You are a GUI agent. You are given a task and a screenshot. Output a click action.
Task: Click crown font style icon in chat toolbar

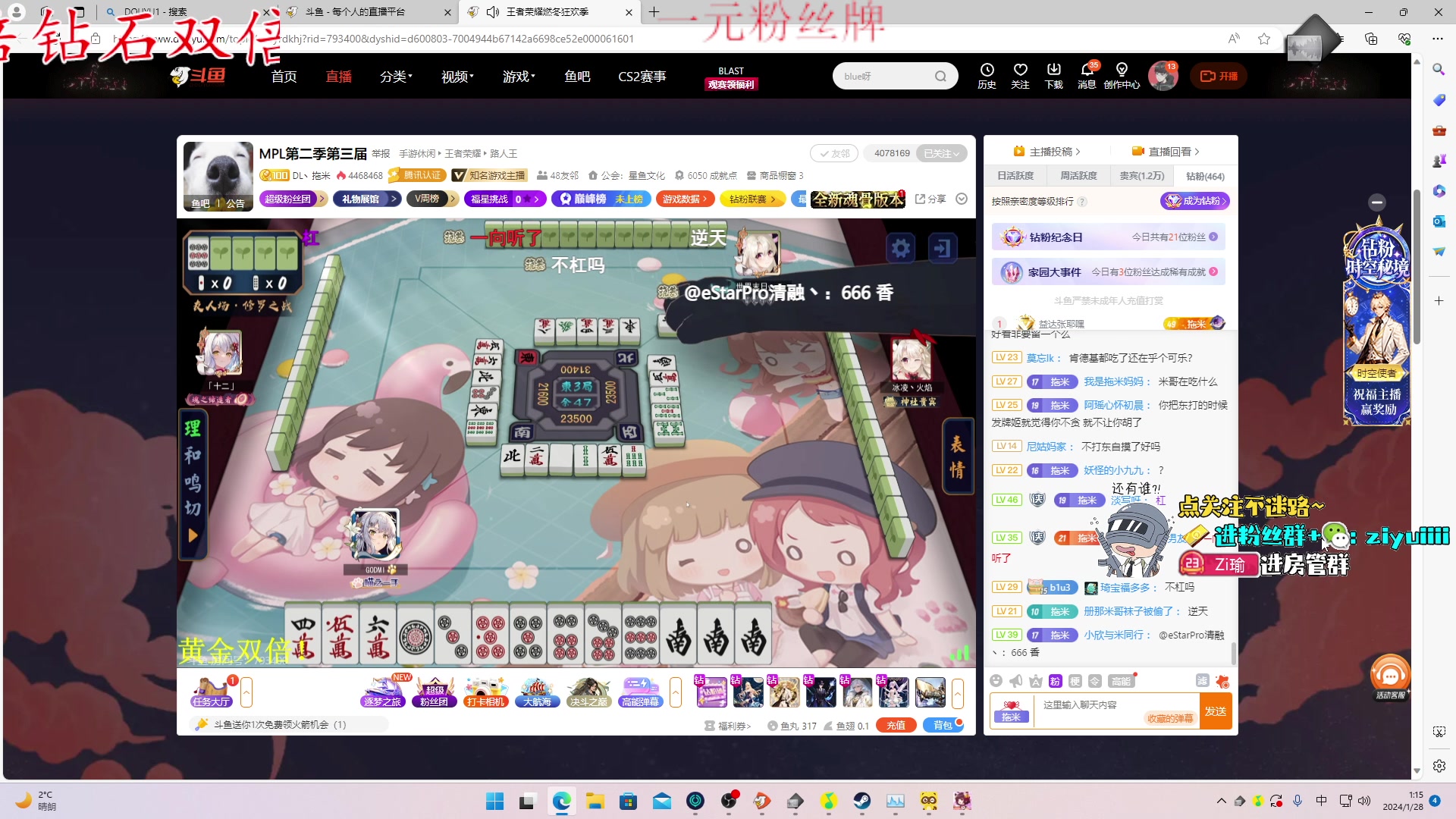1036,681
